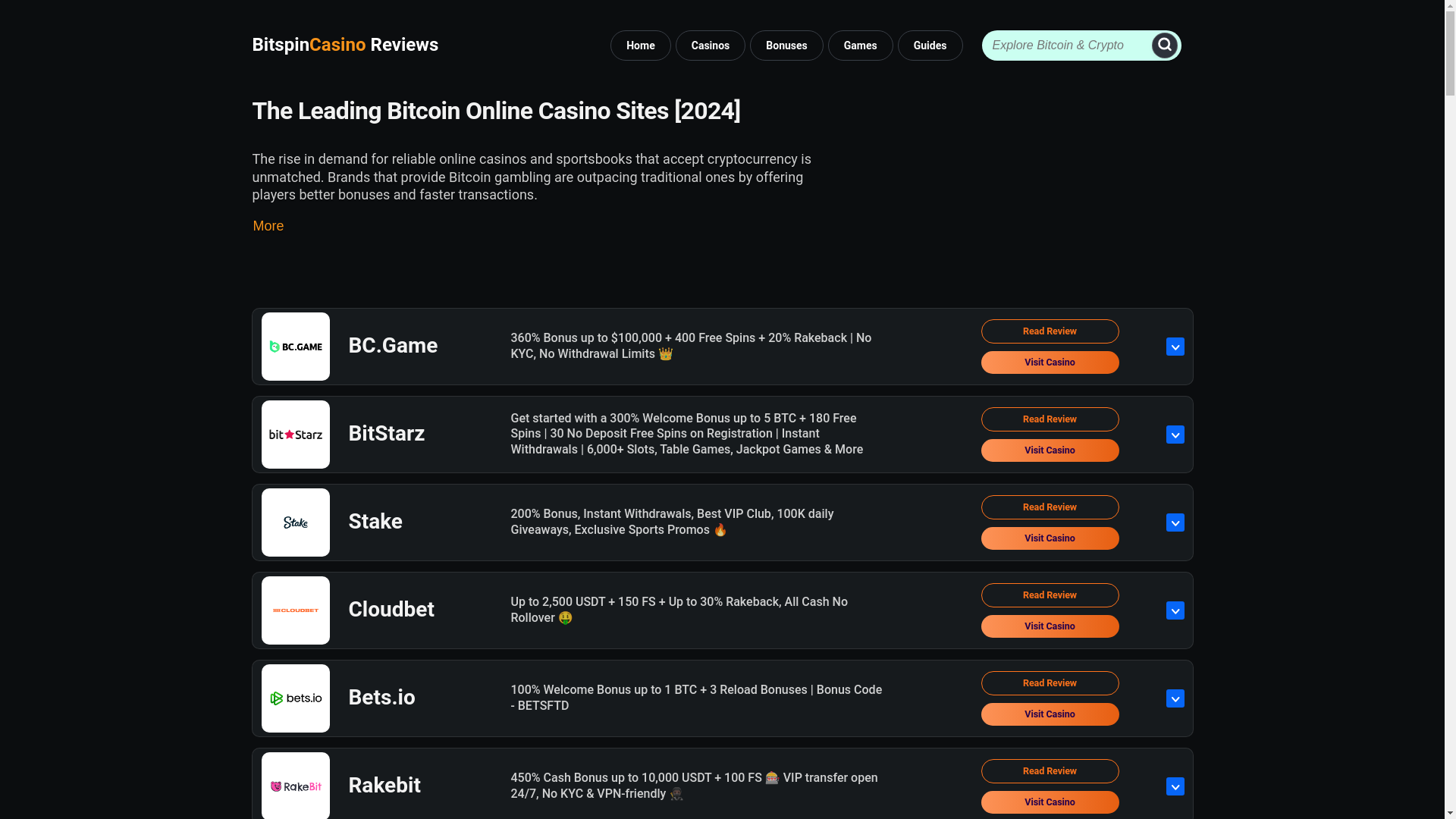Expand the BC.Game row details arrow

point(1175,347)
